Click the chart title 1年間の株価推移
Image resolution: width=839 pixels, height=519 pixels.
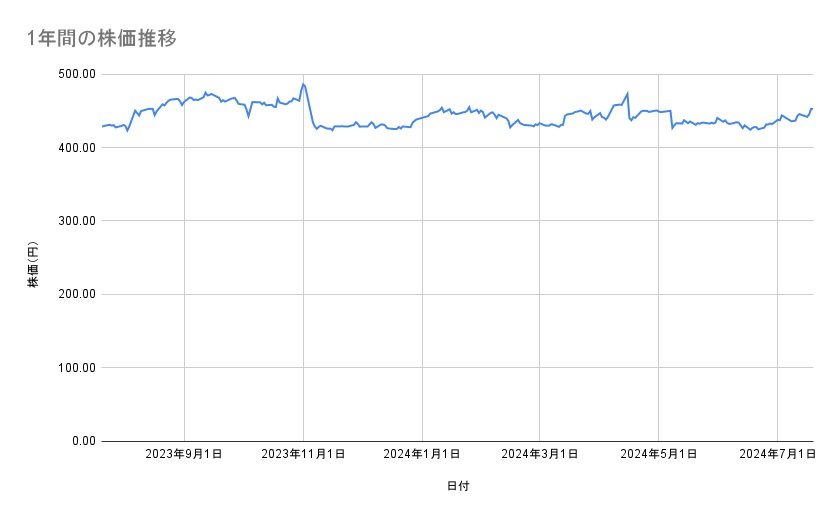coord(103,38)
